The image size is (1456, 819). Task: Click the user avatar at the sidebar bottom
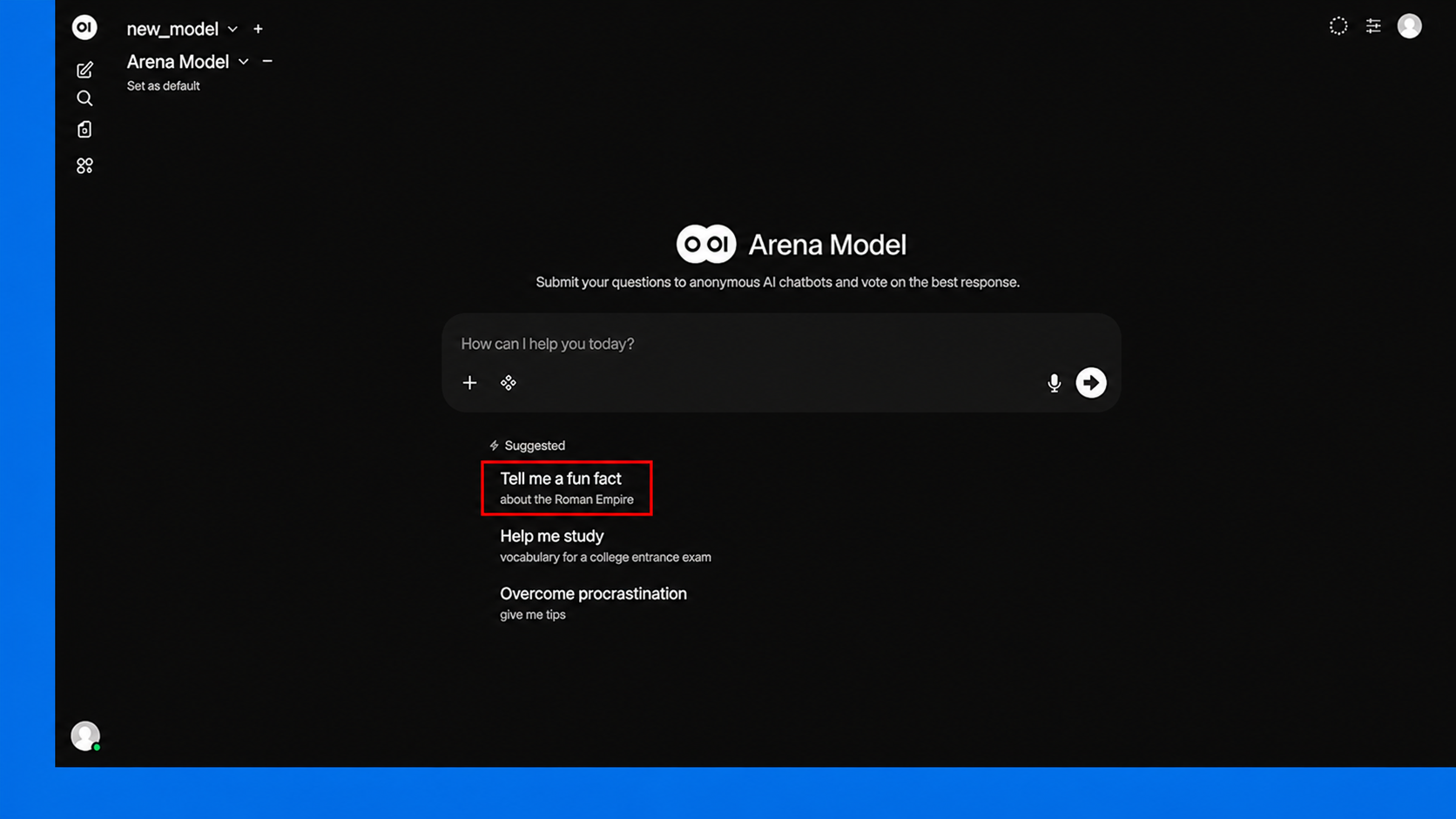(85, 736)
